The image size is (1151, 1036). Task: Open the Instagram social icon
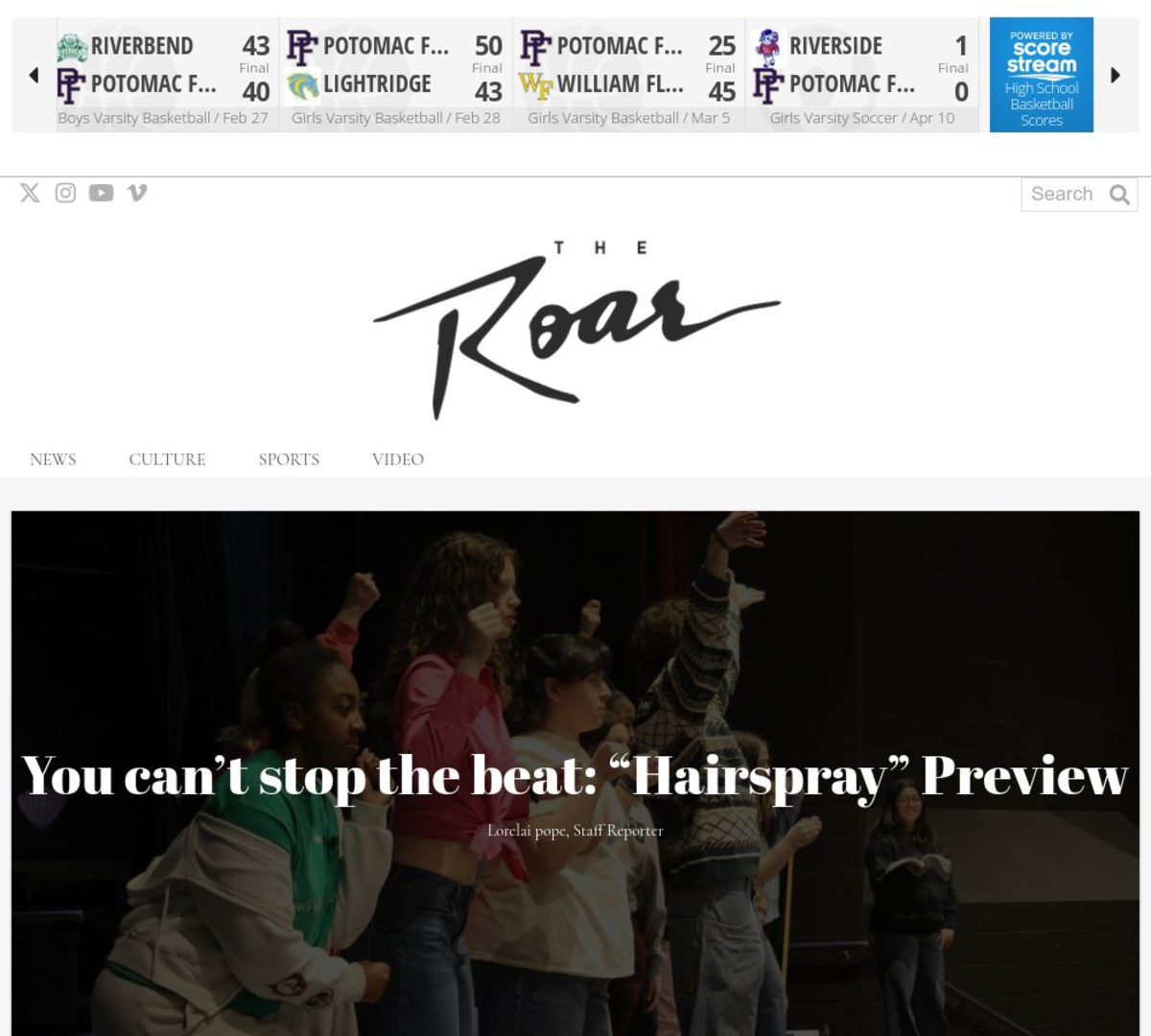click(65, 193)
